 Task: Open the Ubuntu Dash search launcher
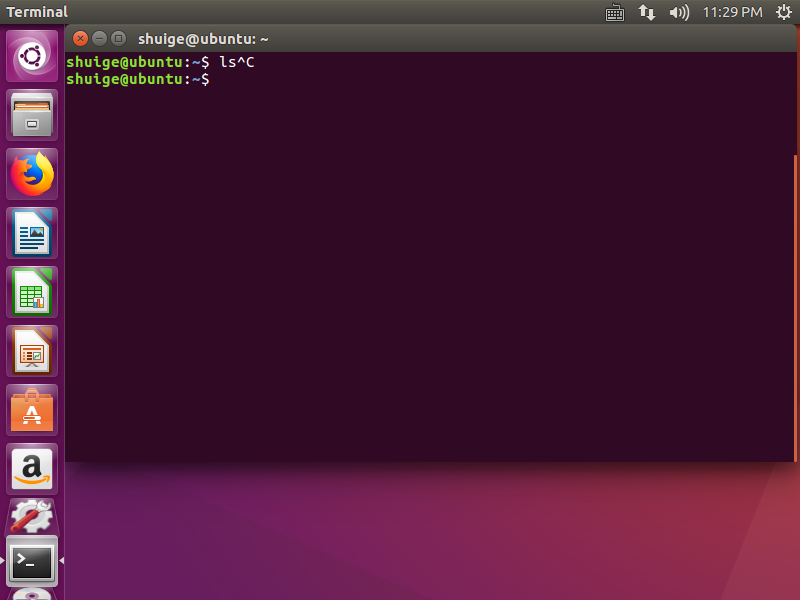click(x=32, y=56)
